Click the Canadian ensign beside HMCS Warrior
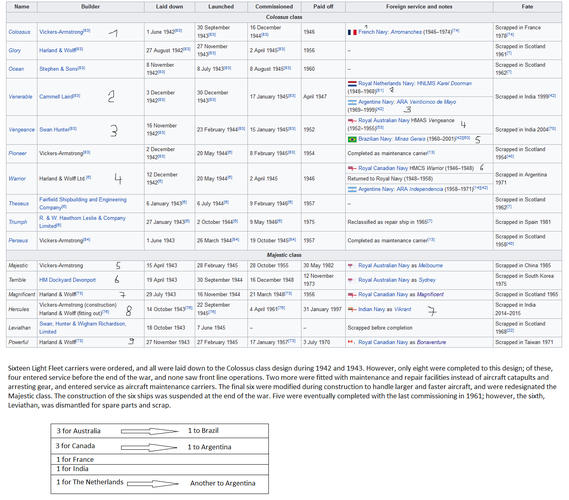This screenshot has height=500, width=569. click(x=352, y=168)
